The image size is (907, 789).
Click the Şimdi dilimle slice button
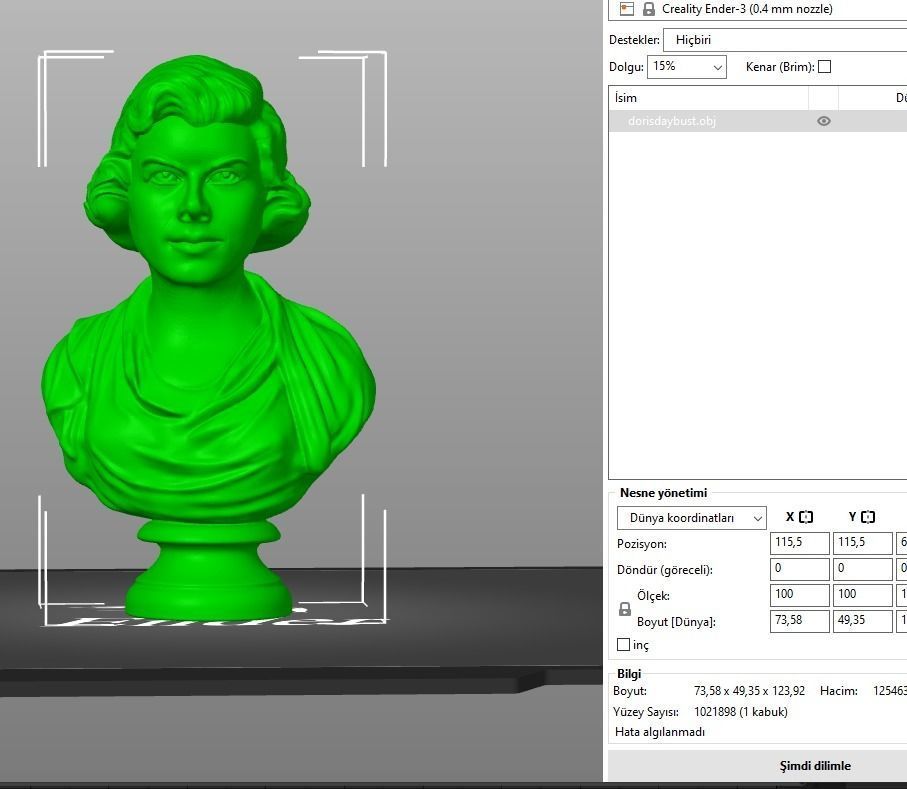[x=758, y=766]
